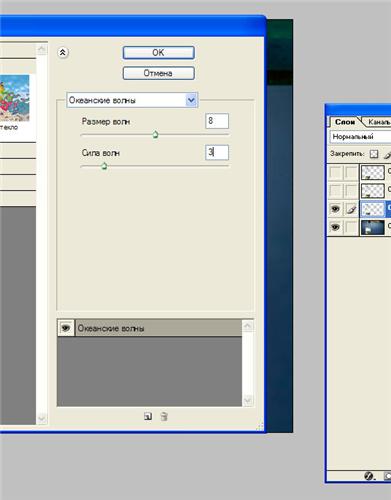Switch to the Каналы tab
Image resolution: width=391 pixels, height=500 pixels.
point(378,122)
